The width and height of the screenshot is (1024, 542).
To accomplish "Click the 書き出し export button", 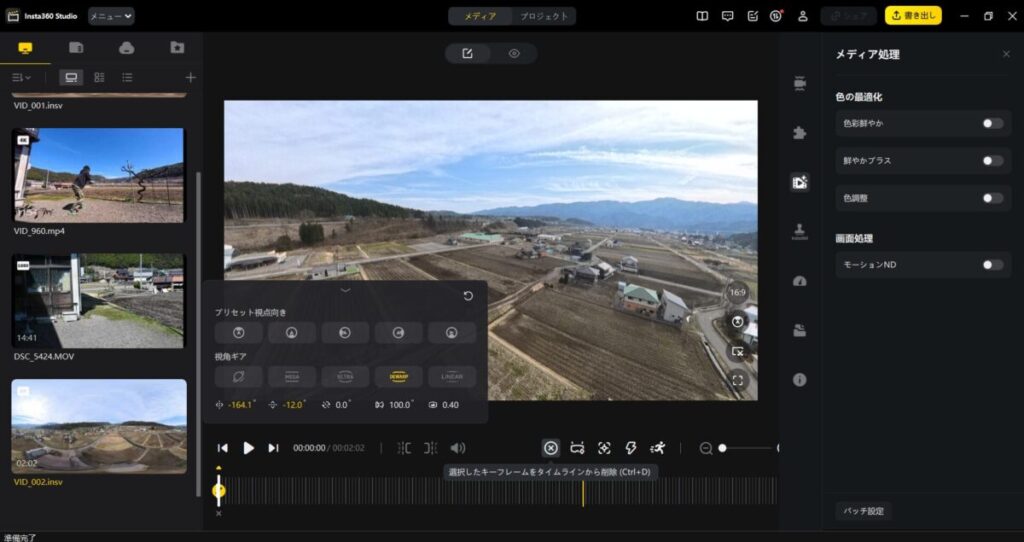I will 913,16.
